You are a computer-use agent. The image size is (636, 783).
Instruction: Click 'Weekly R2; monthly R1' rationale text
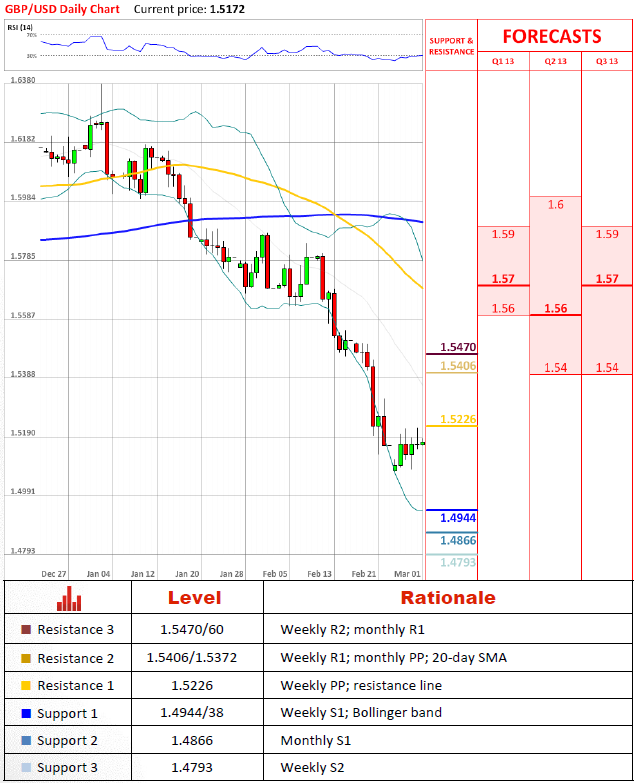tap(352, 630)
